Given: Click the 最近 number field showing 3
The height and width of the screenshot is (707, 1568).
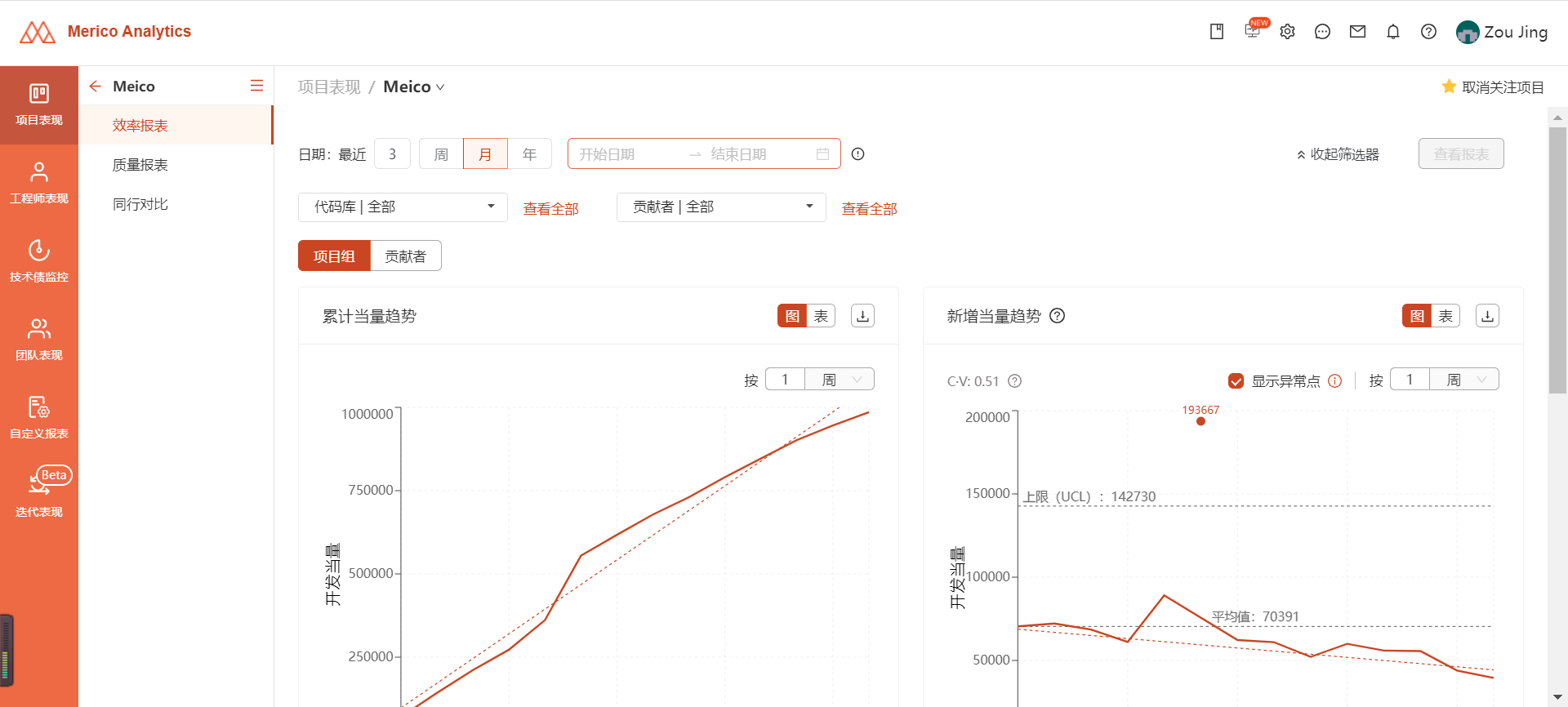Looking at the screenshot, I should [x=392, y=153].
